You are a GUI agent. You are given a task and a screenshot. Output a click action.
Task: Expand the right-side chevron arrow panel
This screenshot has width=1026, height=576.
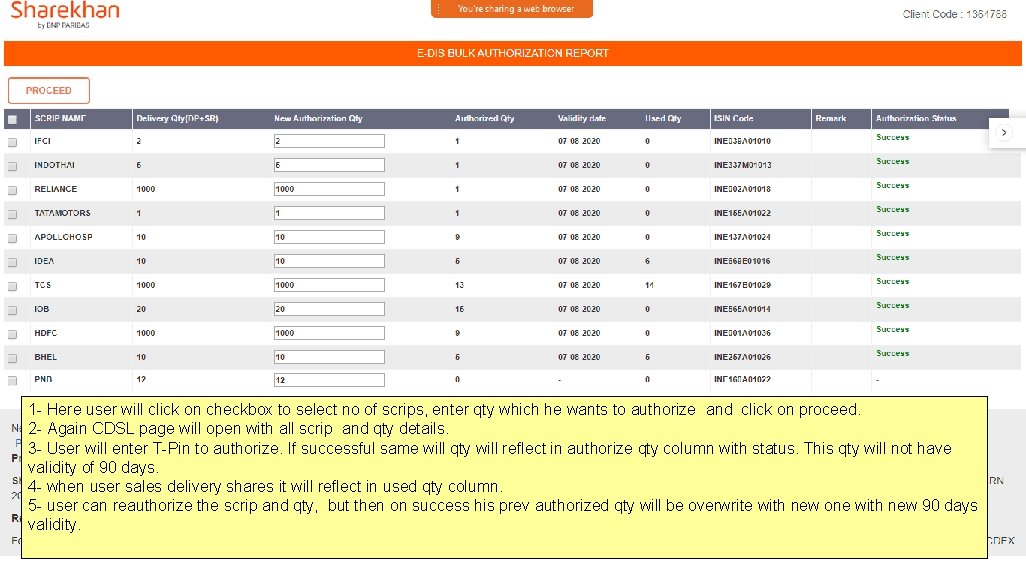point(1004,133)
